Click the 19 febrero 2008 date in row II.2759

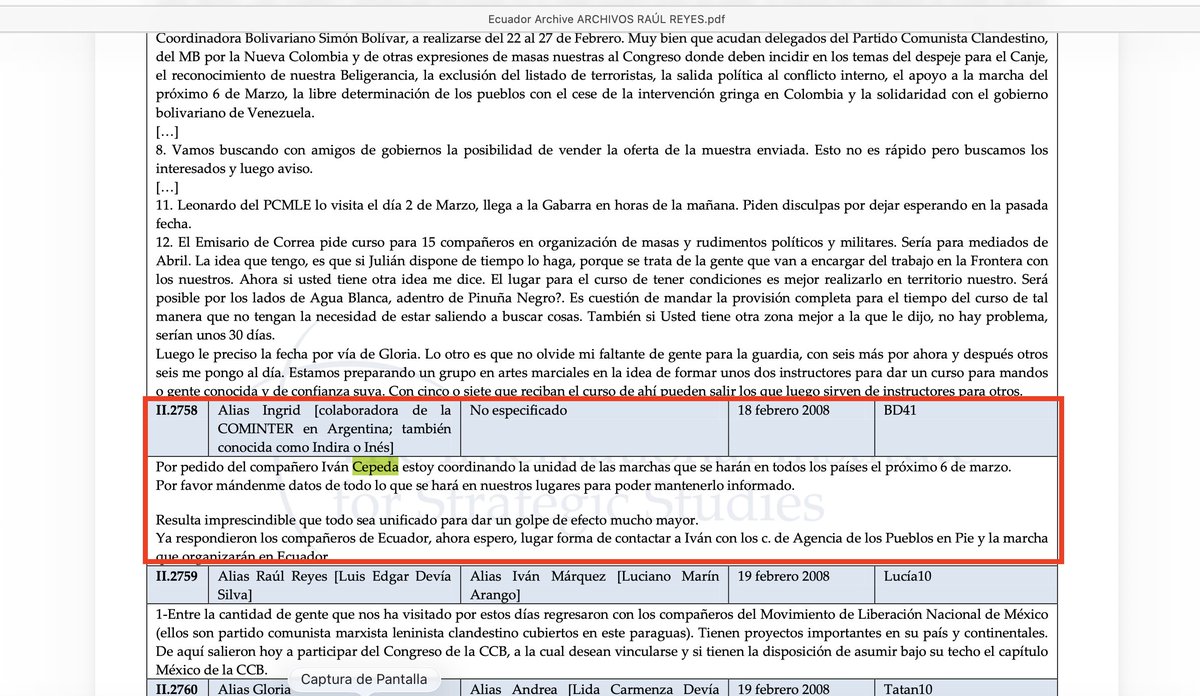click(785, 576)
